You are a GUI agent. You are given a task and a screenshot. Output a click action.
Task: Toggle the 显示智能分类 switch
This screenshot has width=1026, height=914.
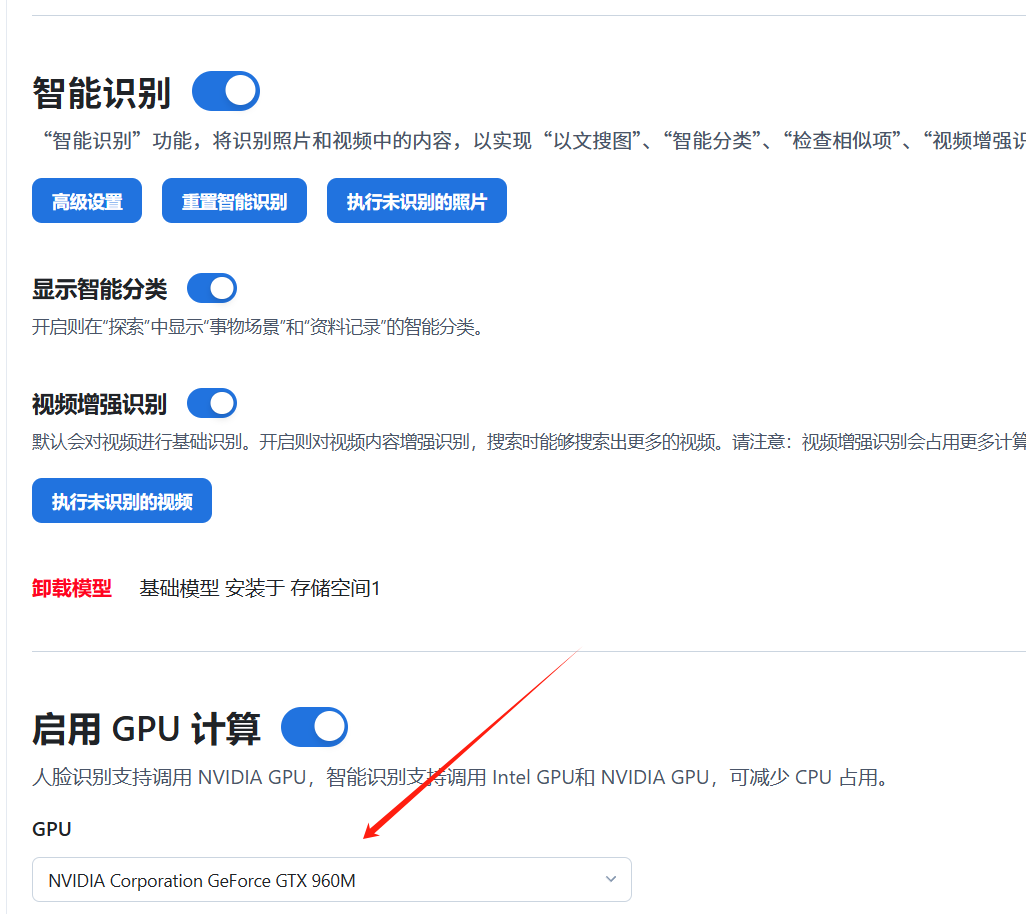point(212,289)
